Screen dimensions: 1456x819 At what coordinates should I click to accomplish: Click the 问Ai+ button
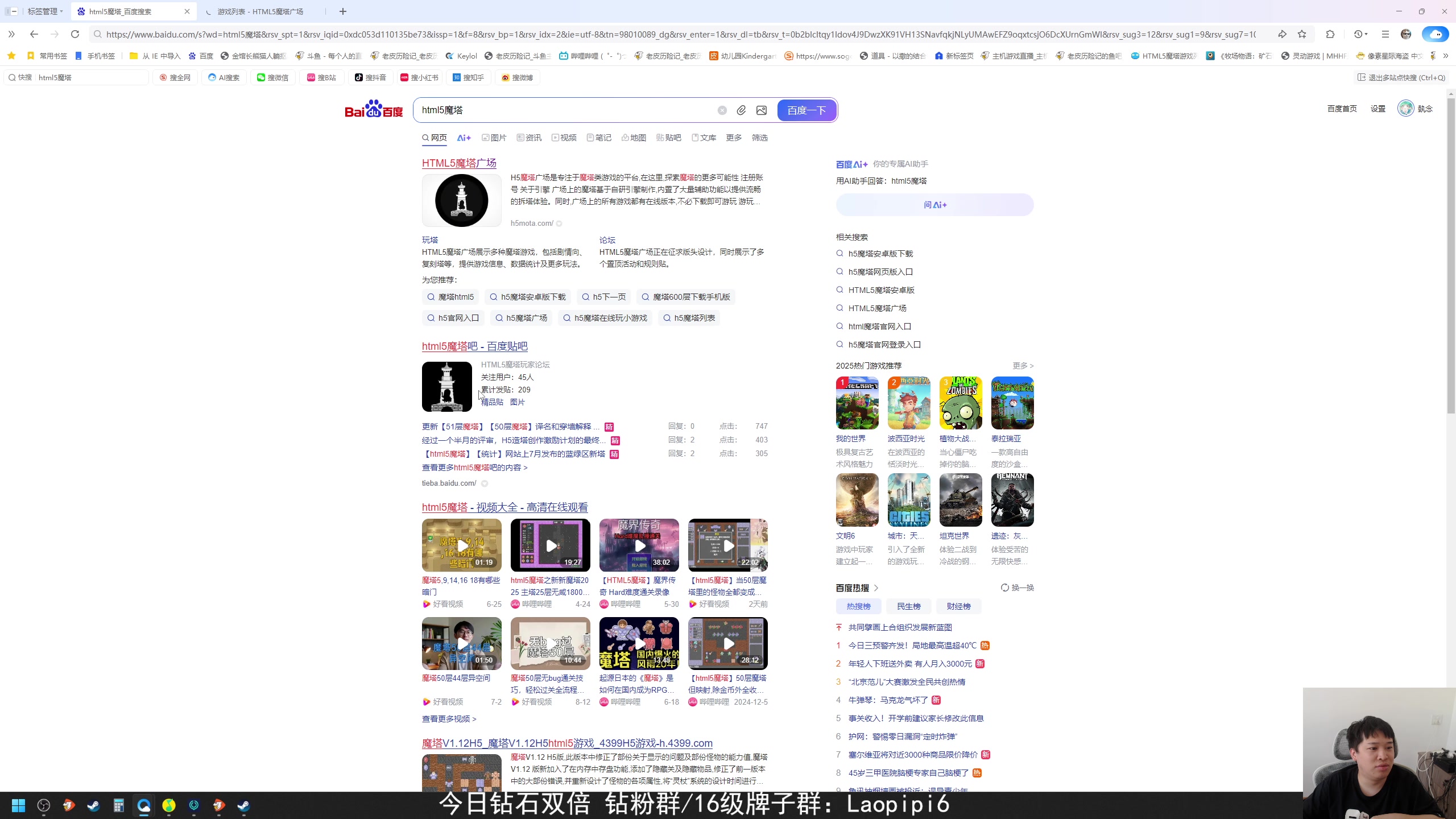934,205
